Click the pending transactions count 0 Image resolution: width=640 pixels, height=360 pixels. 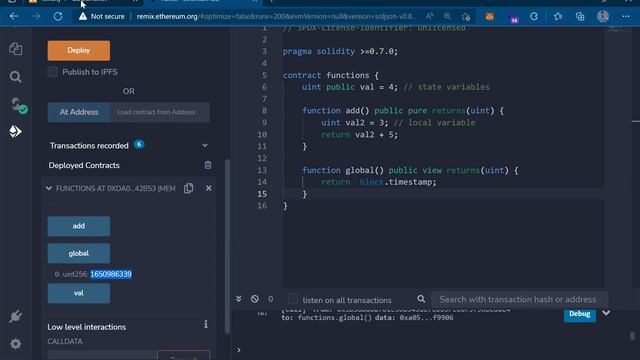point(271,299)
